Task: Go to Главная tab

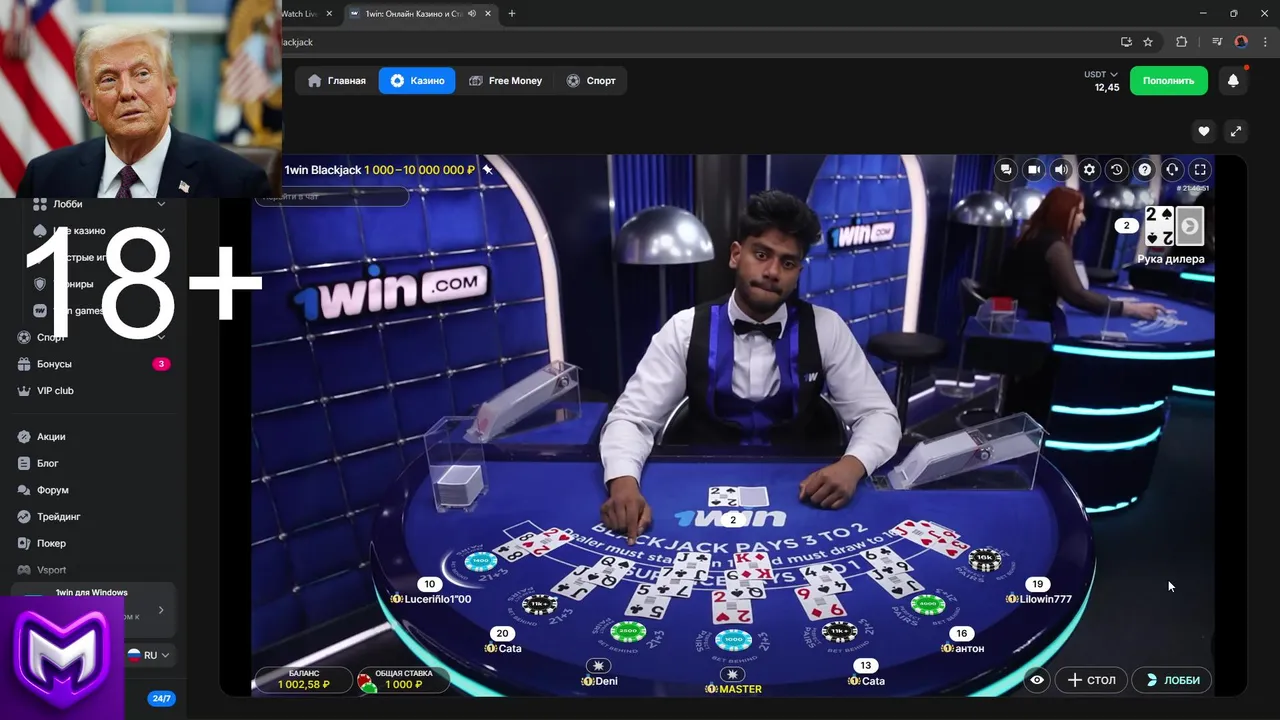Action: tap(337, 81)
